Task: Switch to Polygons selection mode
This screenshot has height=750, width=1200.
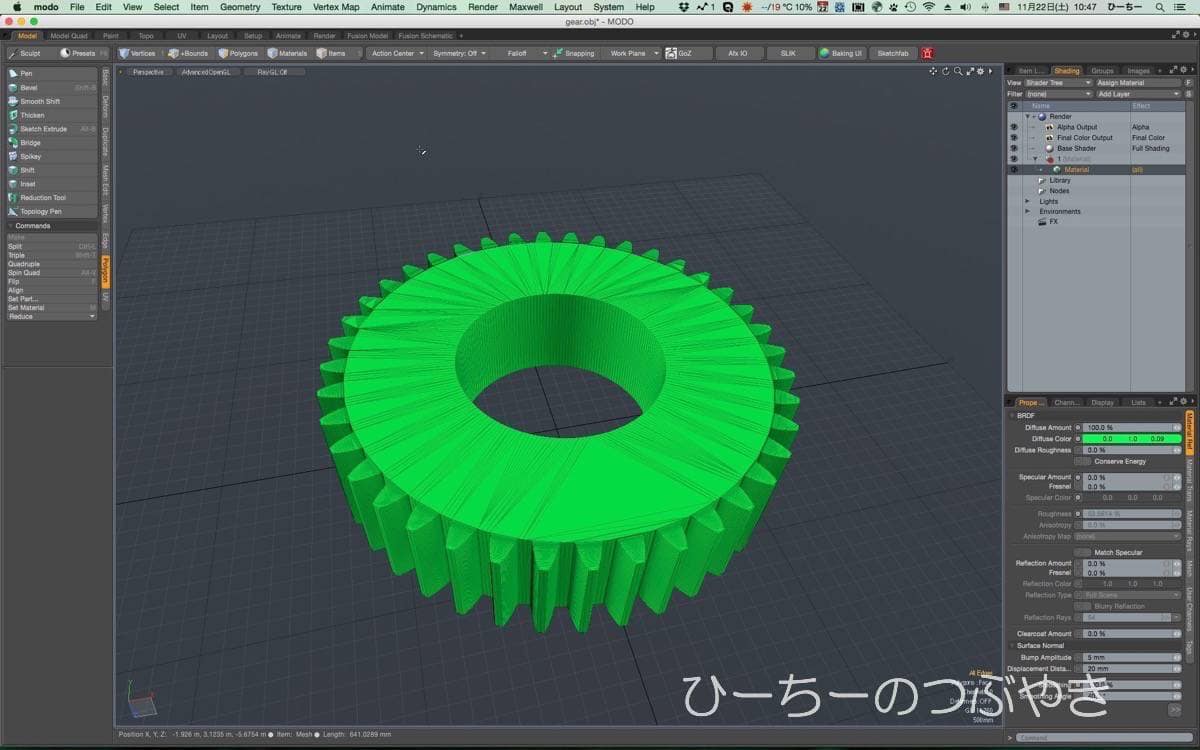Action: tap(238, 53)
